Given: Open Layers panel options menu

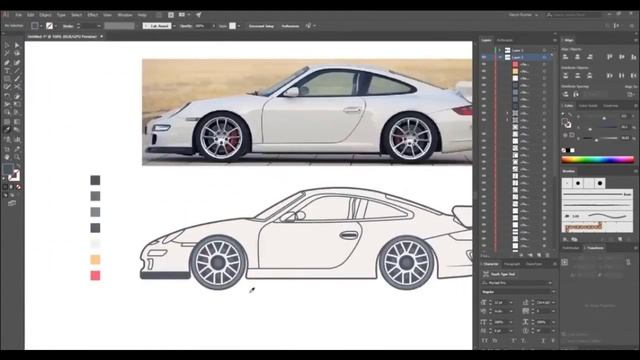Looking at the screenshot, I should tap(554, 40).
